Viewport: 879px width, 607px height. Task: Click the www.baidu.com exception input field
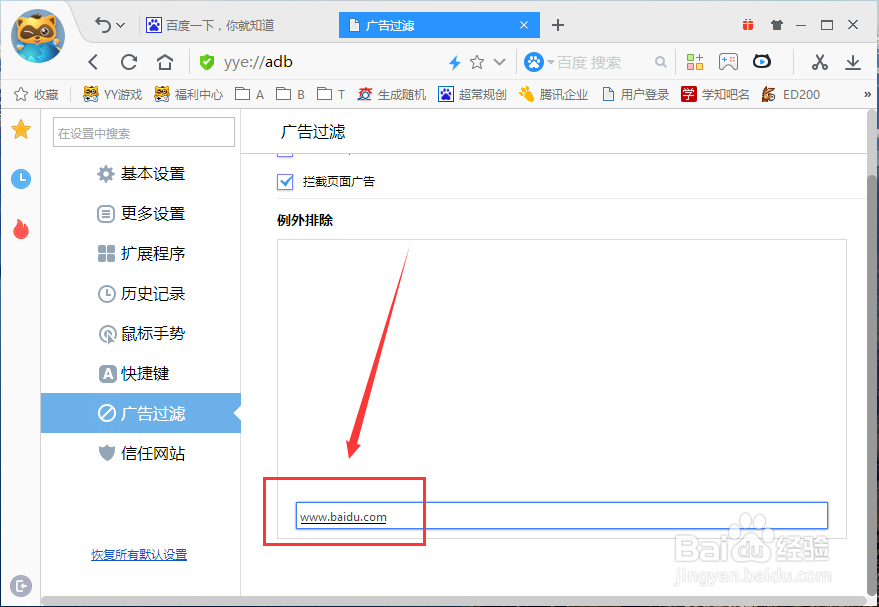coord(562,516)
